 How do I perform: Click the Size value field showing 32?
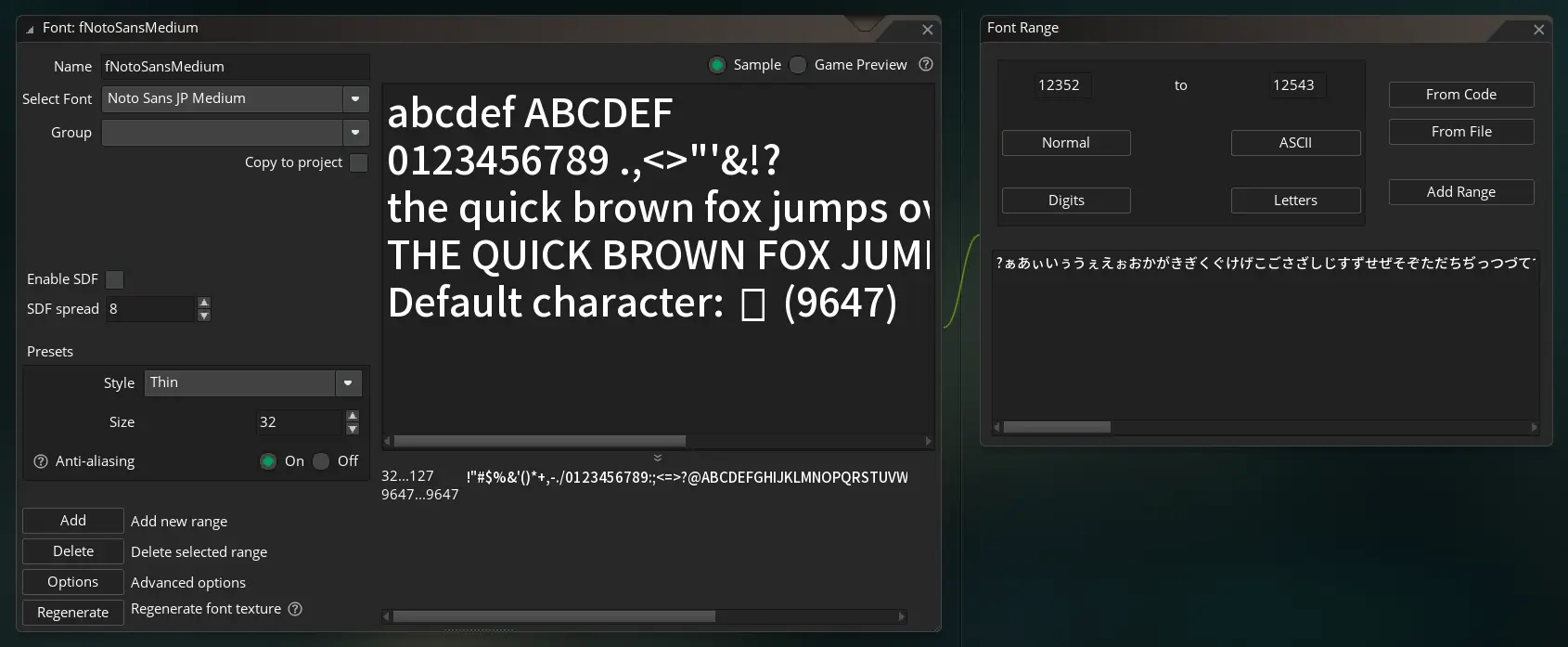pos(299,422)
